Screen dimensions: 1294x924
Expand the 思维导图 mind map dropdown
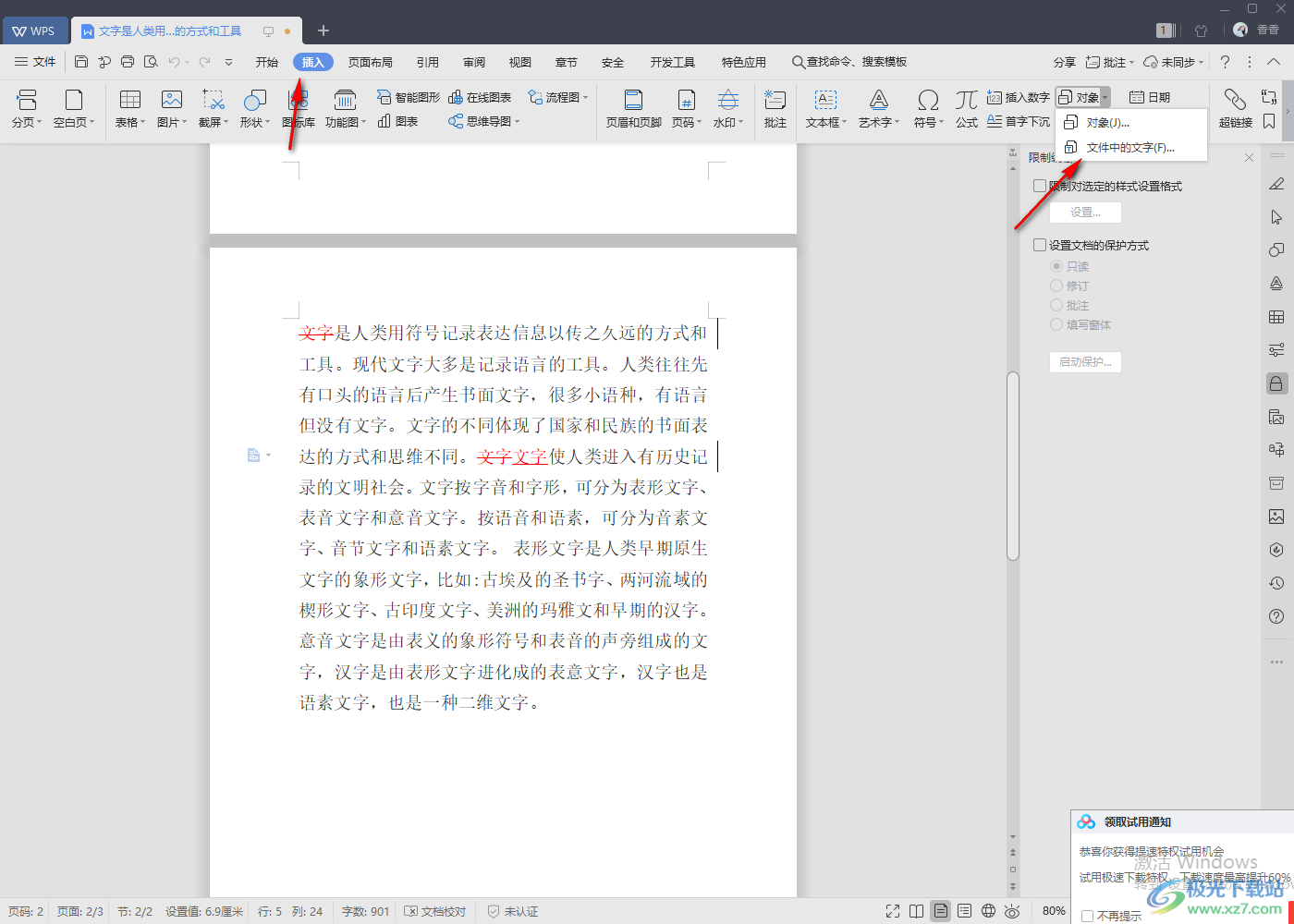(x=517, y=121)
